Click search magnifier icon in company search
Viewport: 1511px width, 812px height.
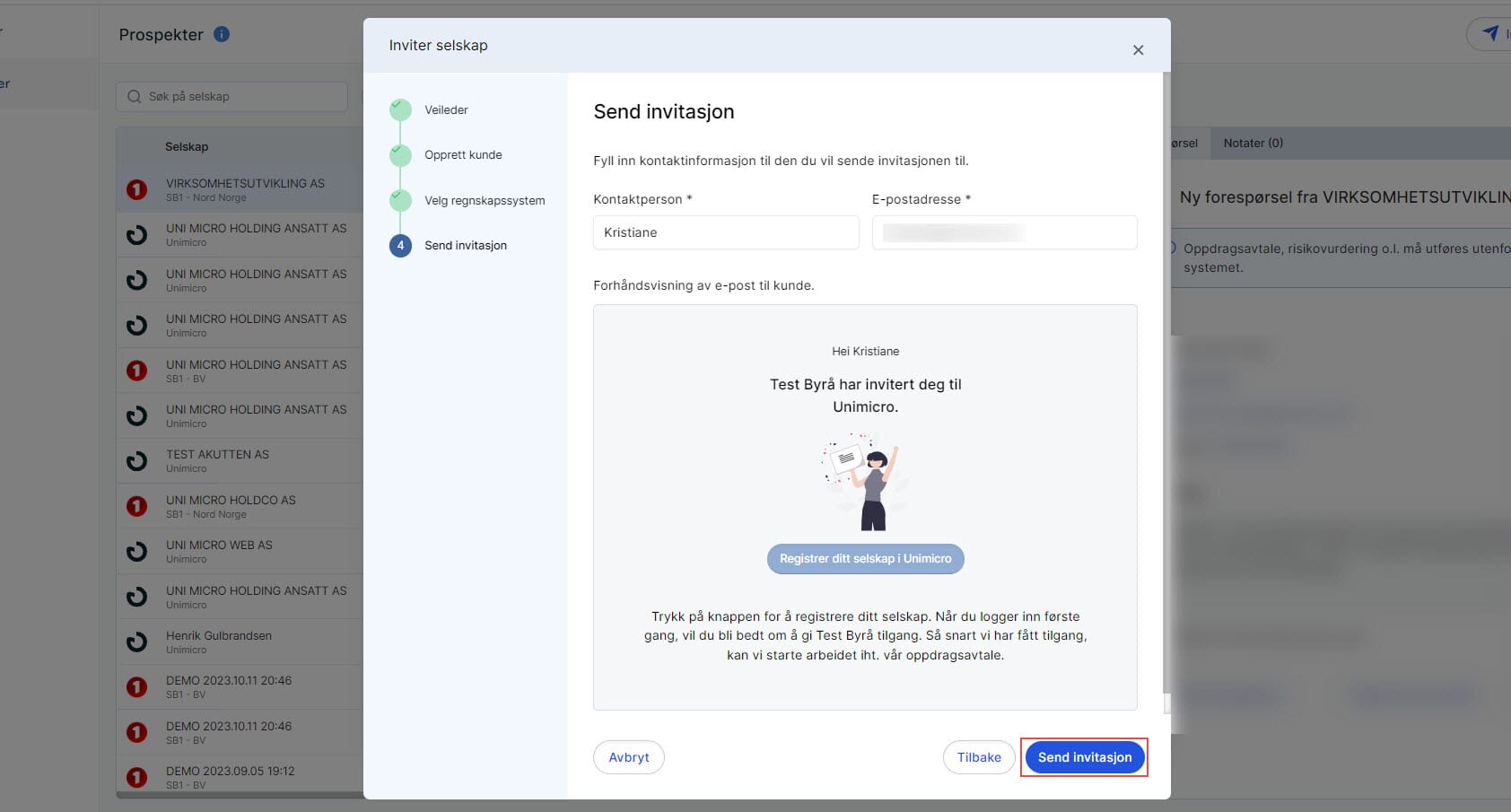click(135, 97)
